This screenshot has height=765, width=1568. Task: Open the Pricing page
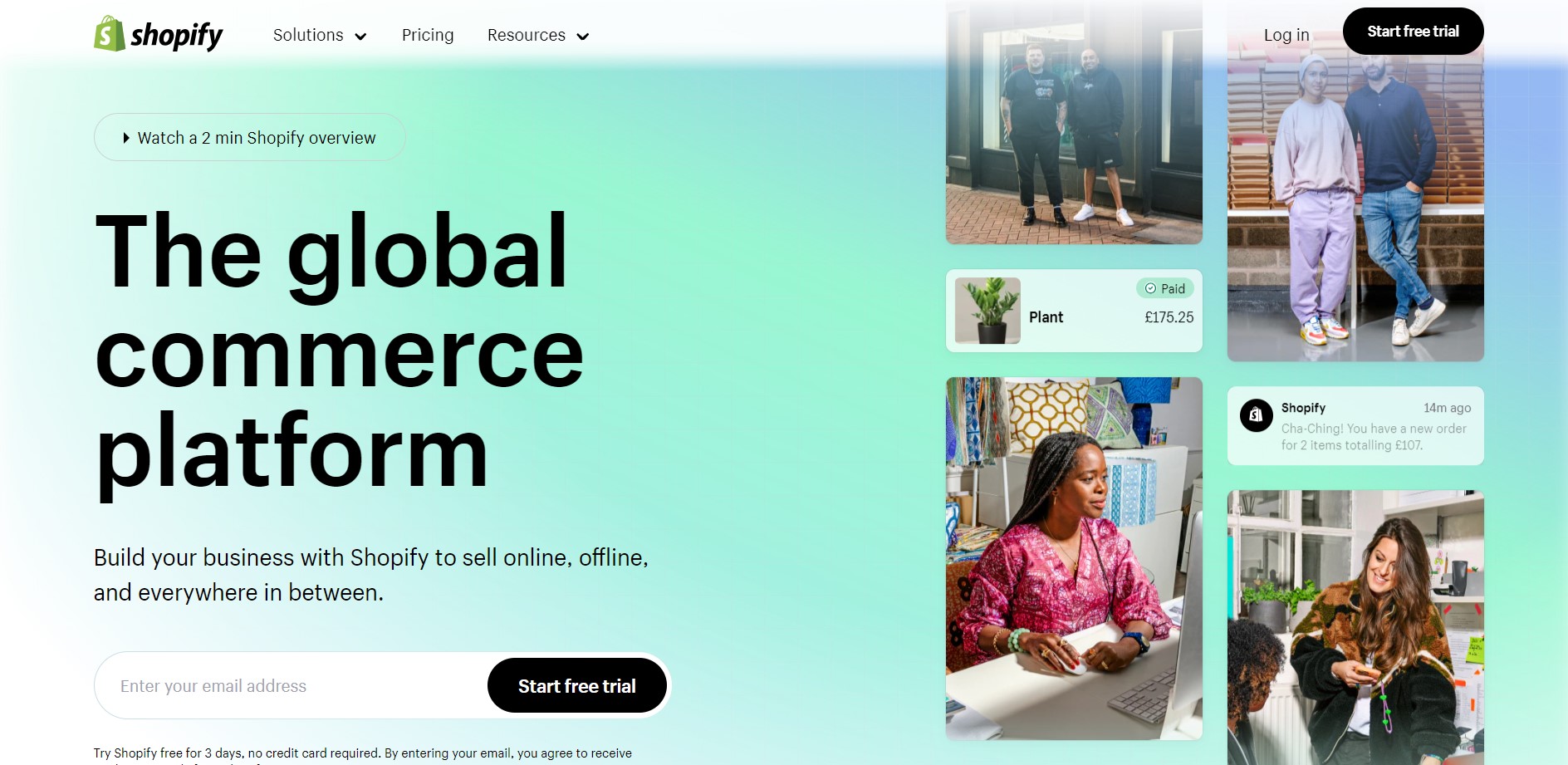click(x=428, y=35)
